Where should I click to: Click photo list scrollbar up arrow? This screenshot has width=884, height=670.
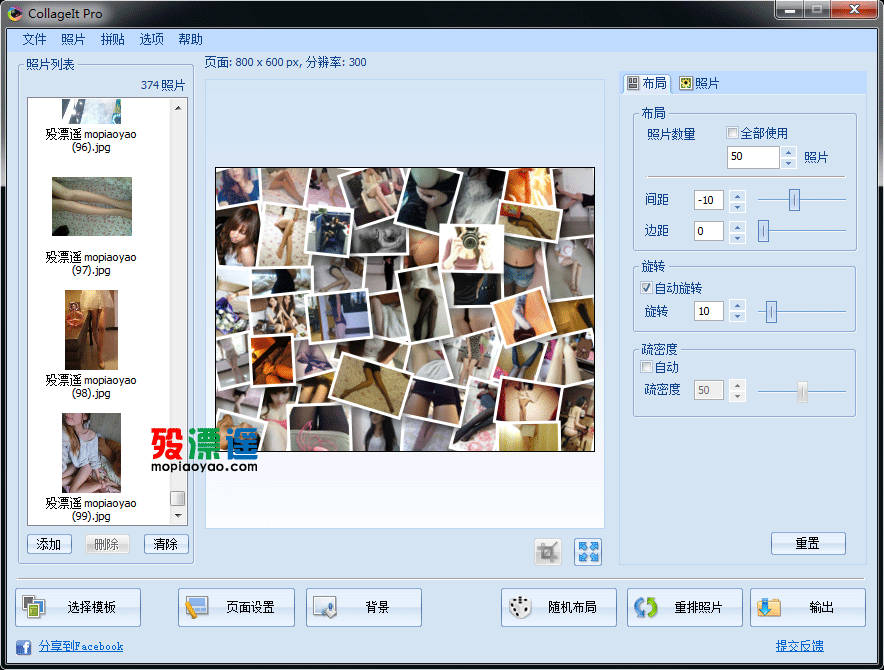[178, 108]
